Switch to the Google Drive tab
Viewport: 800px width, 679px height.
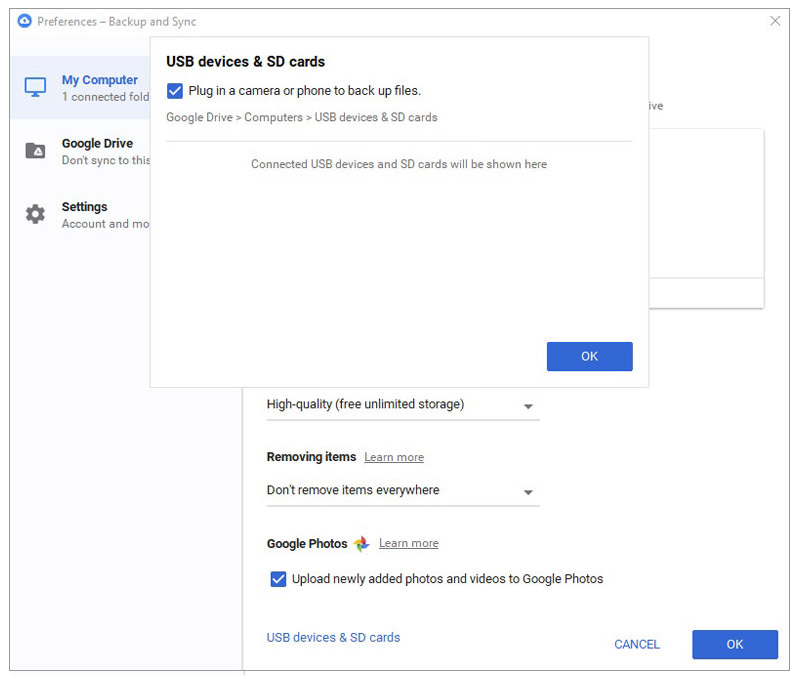[x=81, y=152]
